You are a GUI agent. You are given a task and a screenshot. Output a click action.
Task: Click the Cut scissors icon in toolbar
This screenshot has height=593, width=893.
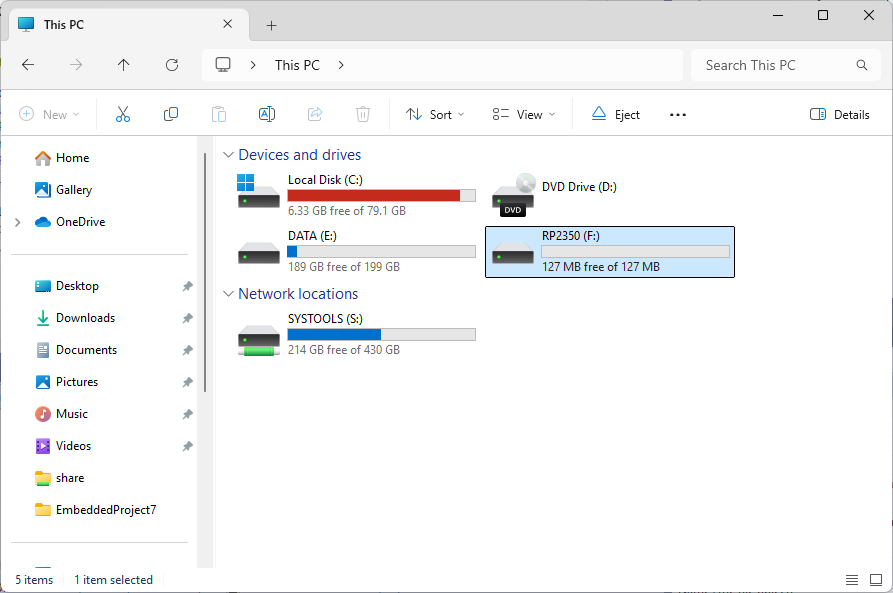(x=123, y=114)
